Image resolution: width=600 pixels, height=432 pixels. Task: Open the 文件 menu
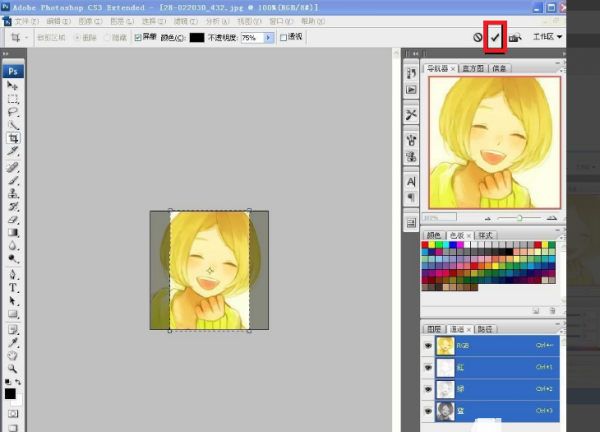pos(26,21)
